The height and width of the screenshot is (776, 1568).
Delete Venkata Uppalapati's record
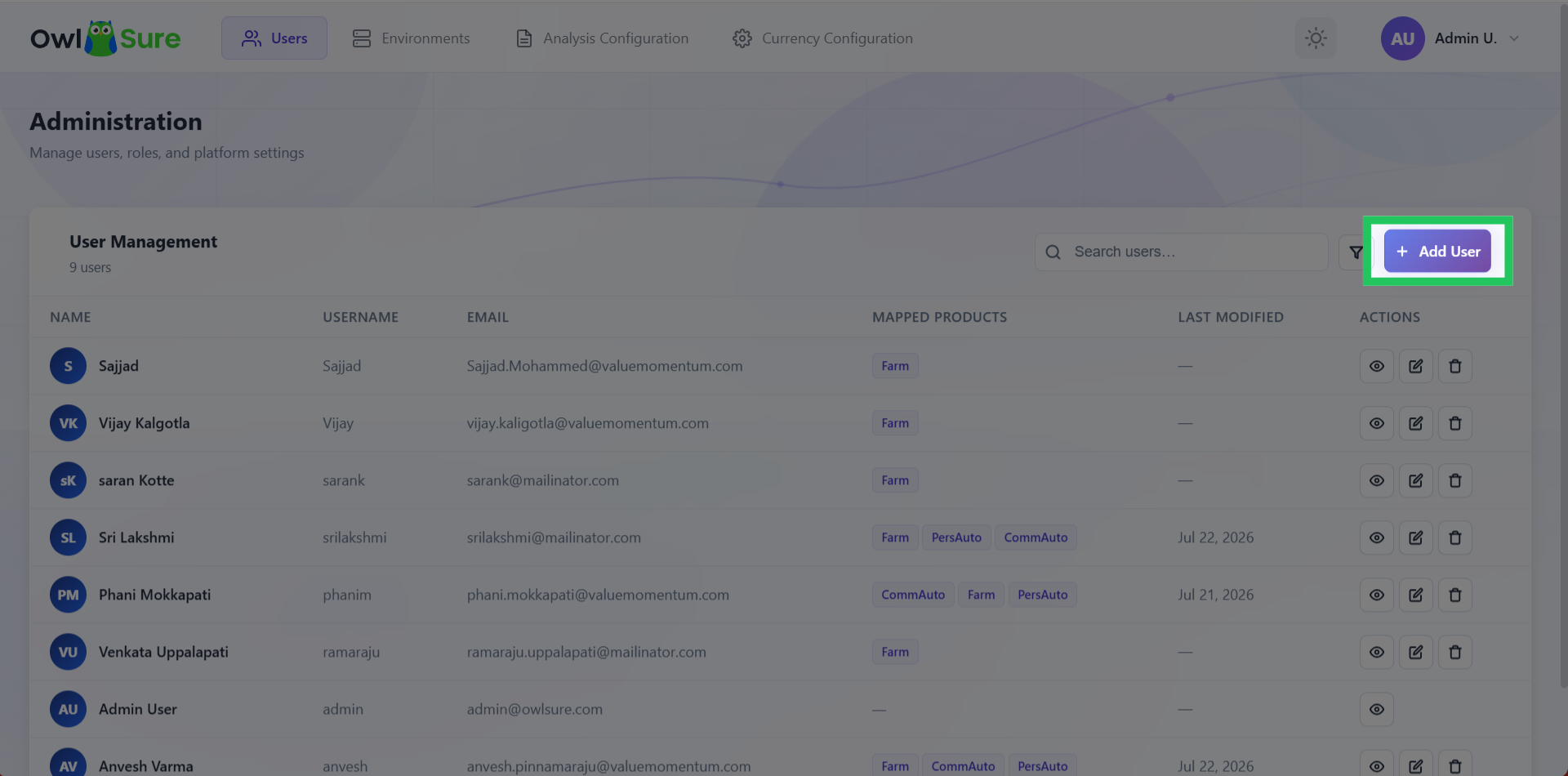(1455, 652)
